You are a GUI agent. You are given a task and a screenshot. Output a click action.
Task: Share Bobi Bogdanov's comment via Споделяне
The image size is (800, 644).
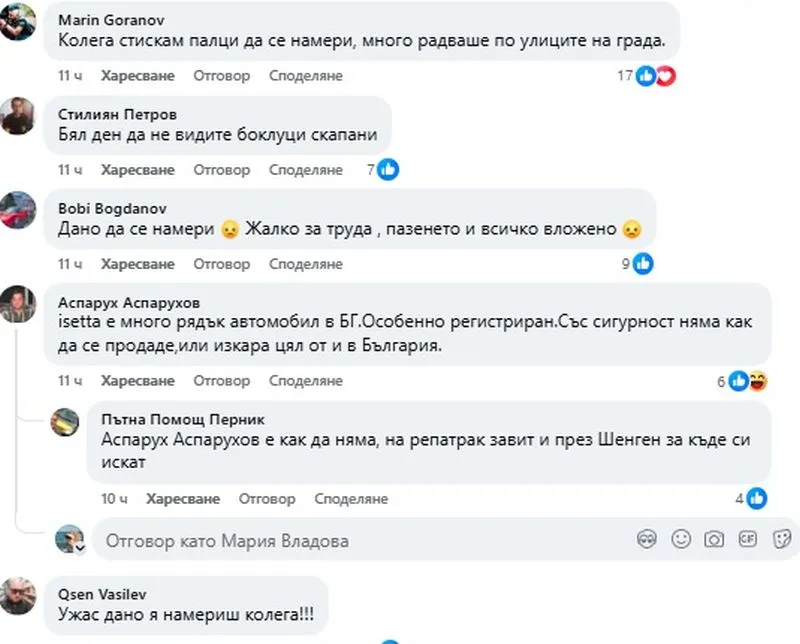coord(306,264)
